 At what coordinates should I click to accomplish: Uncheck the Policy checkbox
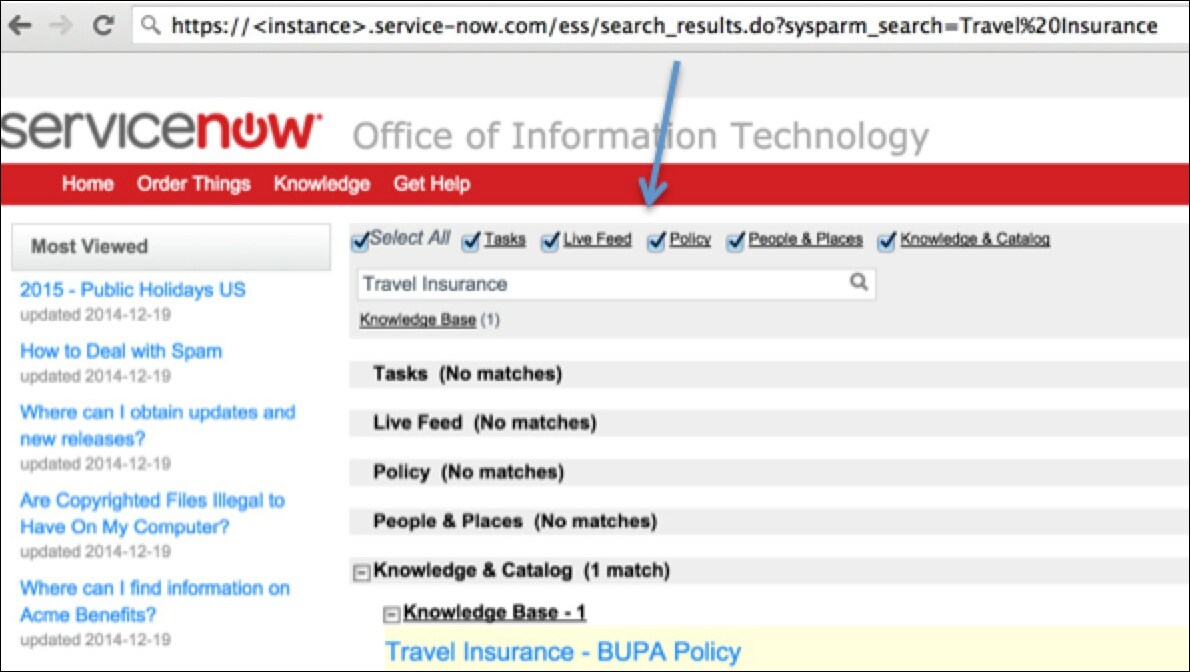click(x=656, y=241)
